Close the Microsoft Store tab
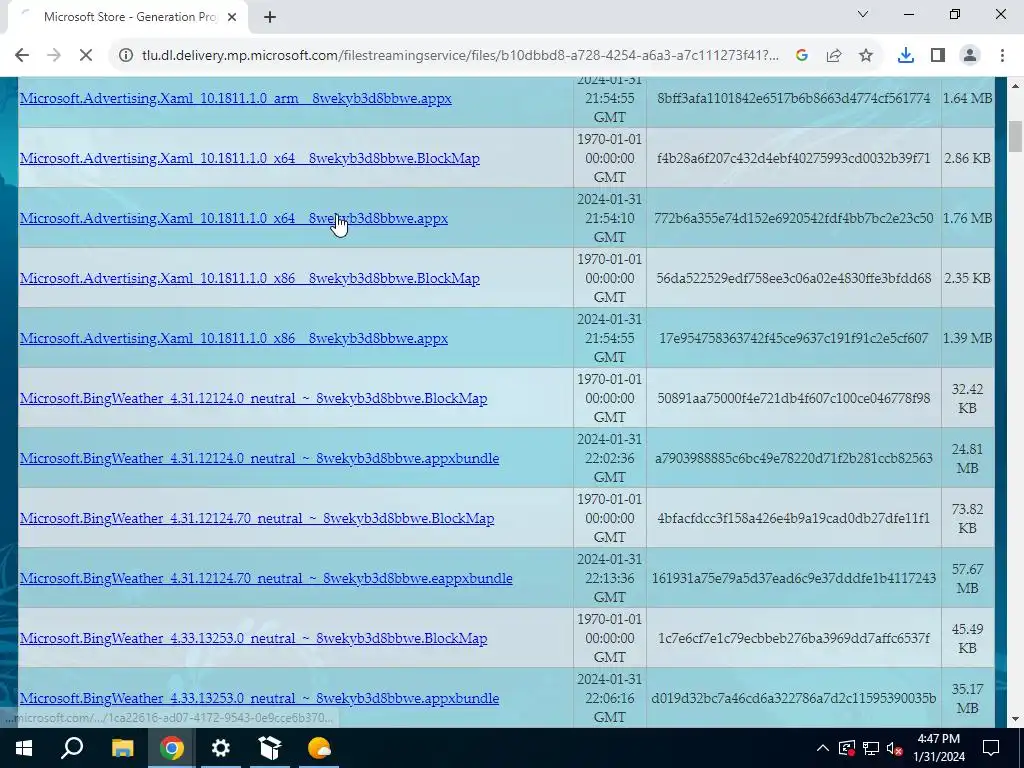Viewport: 1024px width, 768px height. pos(232,17)
